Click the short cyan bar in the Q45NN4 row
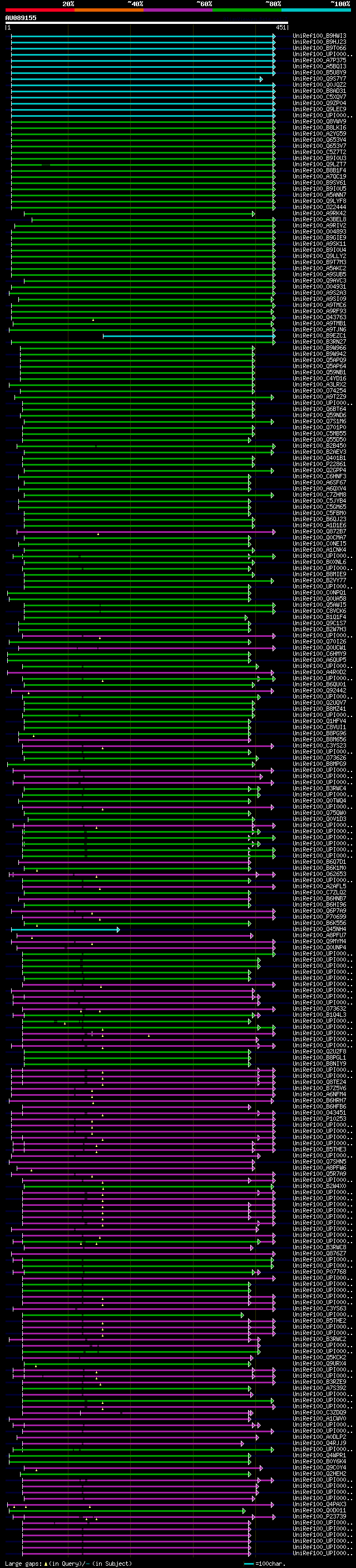Screen dimensions: 356x1568 [65, 929]
